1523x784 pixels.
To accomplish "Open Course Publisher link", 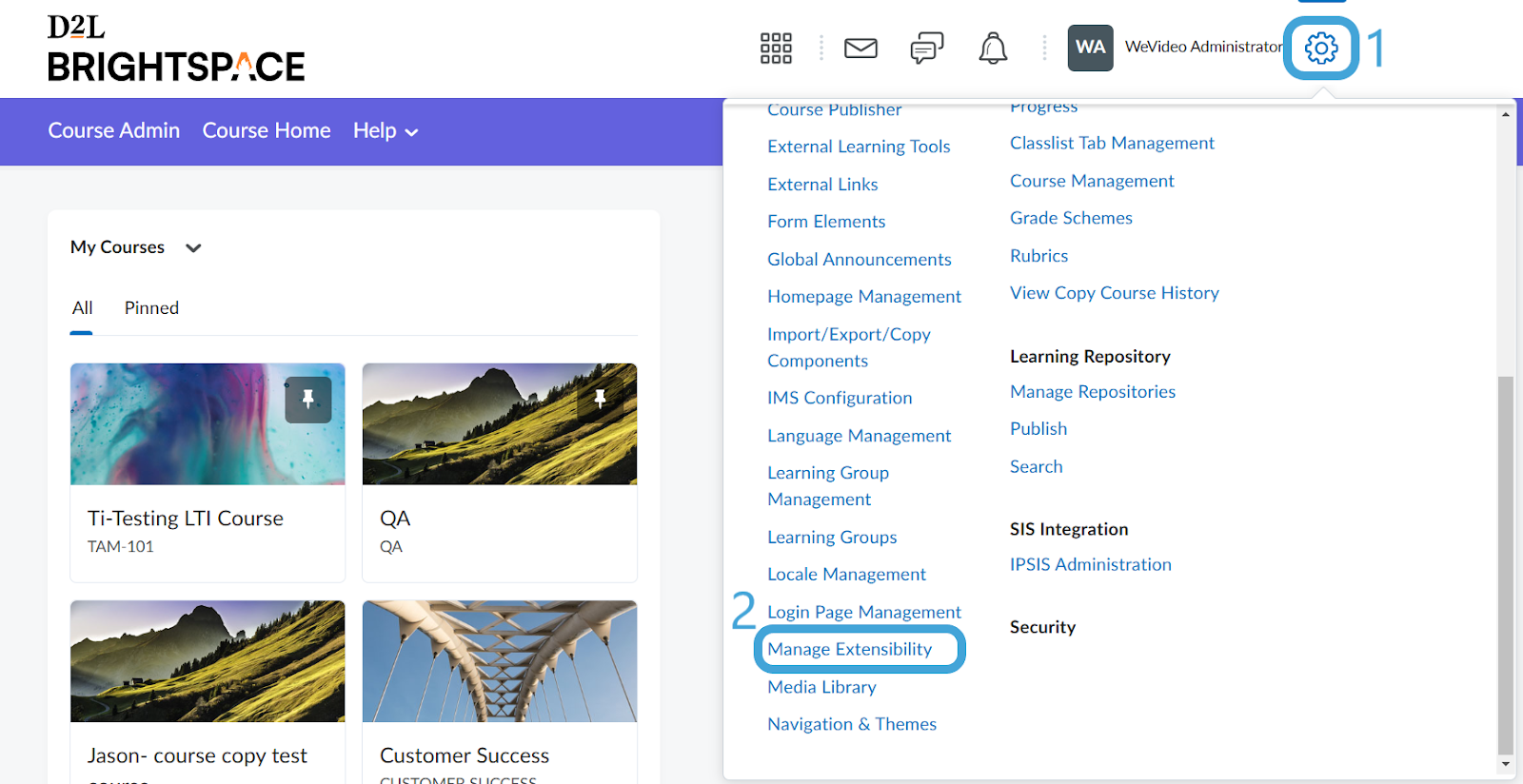I will pyautogui.click(x=835, y=109).
